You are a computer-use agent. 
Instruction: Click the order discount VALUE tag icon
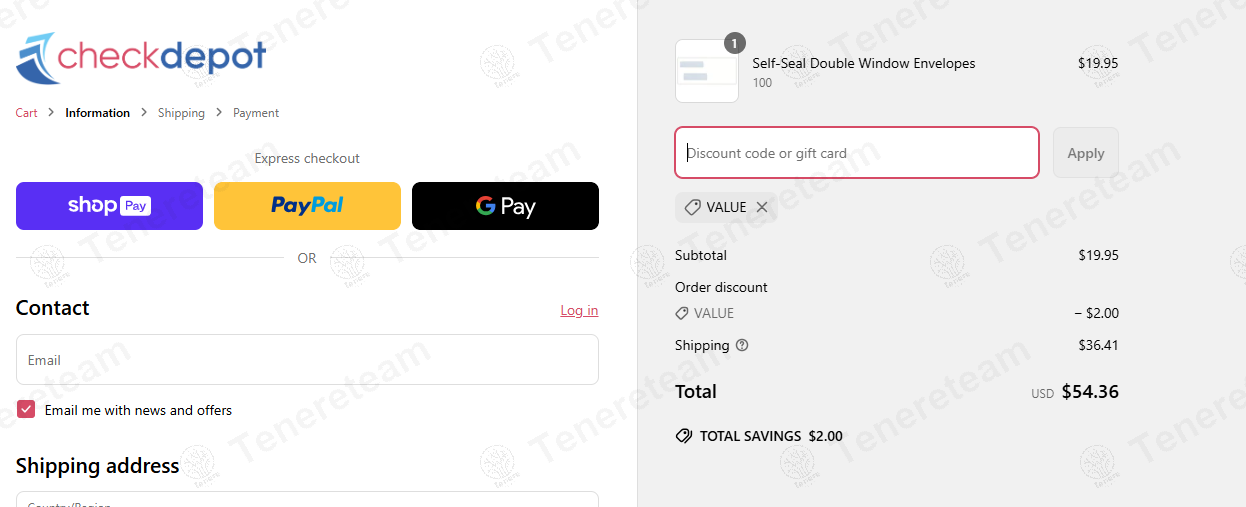click(x=682, y=313)
